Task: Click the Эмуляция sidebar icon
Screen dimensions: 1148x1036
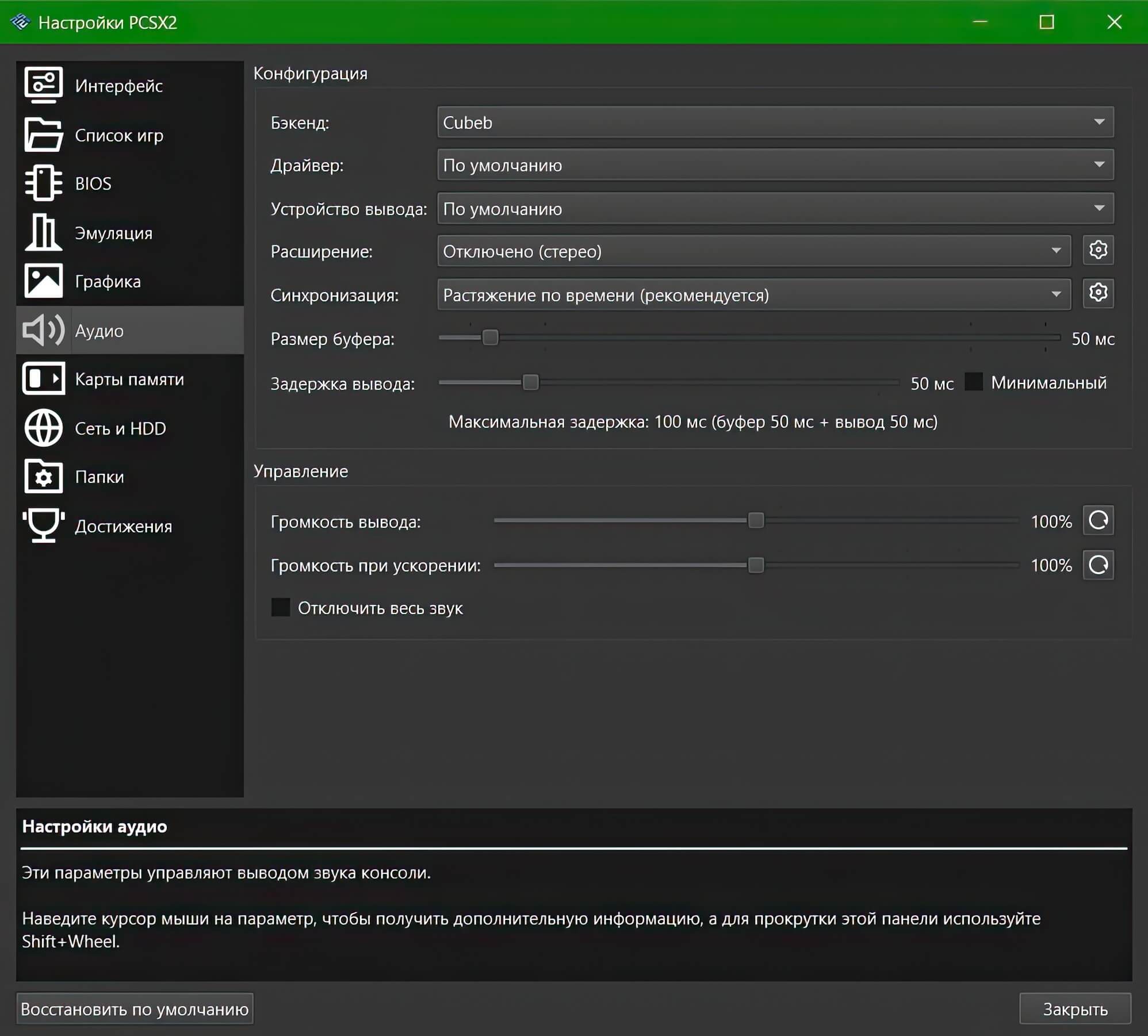Action: 43,232
